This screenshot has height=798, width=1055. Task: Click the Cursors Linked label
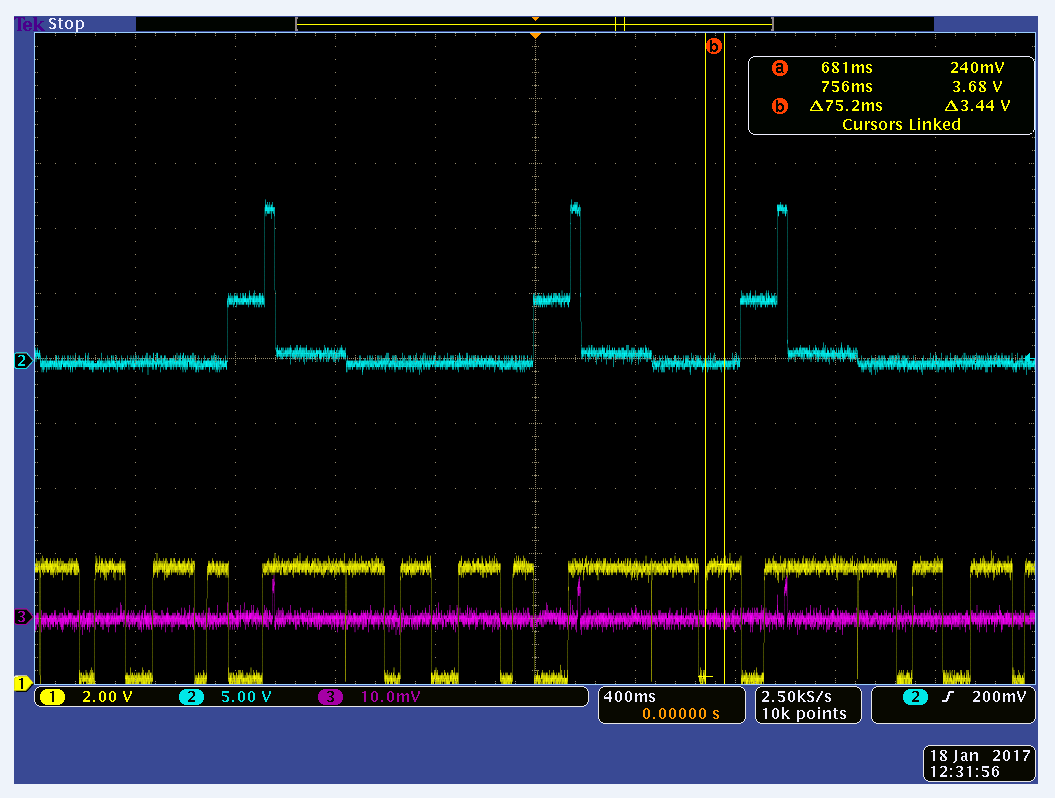tap(902, 124)
